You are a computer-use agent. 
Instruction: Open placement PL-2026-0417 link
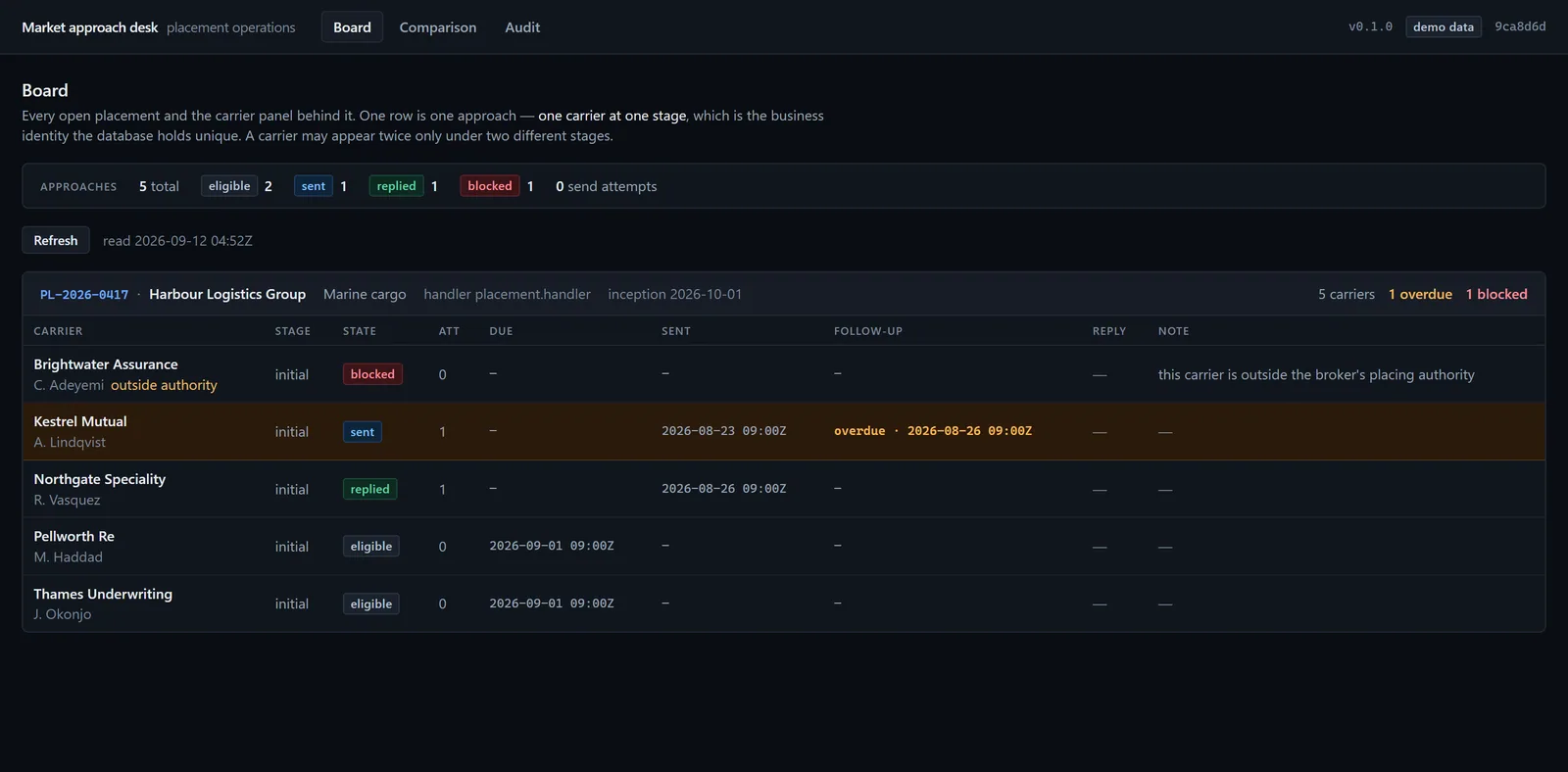pos(84,294)
